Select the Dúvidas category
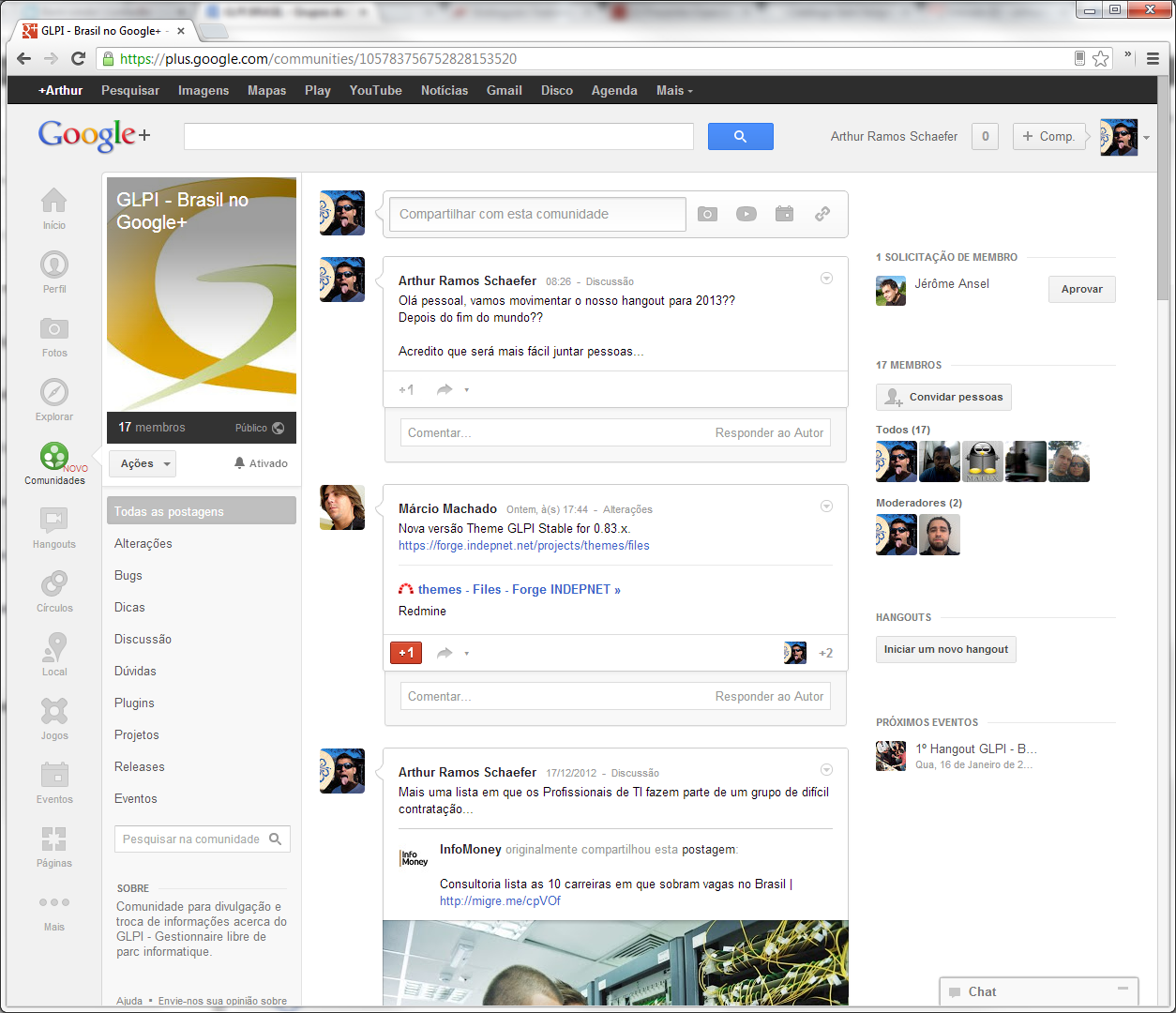The image size is (1176, 1013). 135,671
